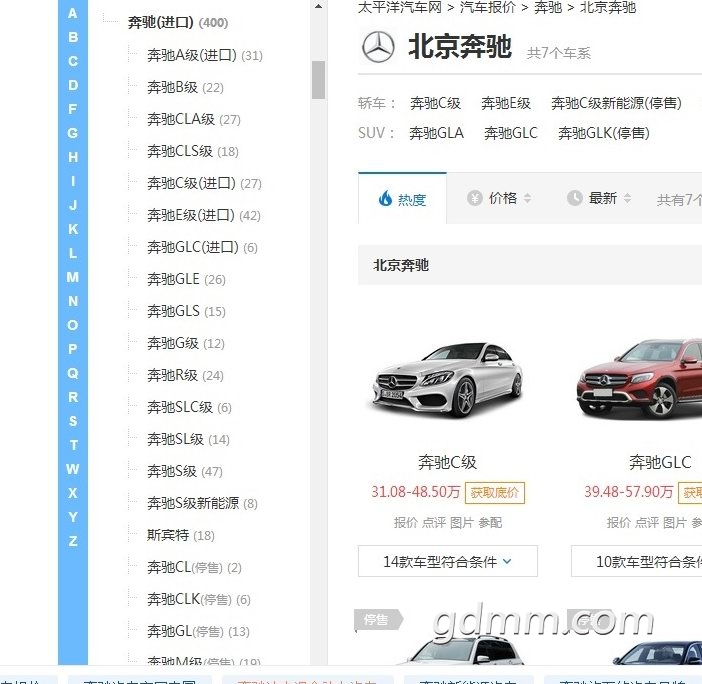Click the sidebar vertical scrollbar thumb
Viewport: 702px width, 684px height.
tap(318, 80)
